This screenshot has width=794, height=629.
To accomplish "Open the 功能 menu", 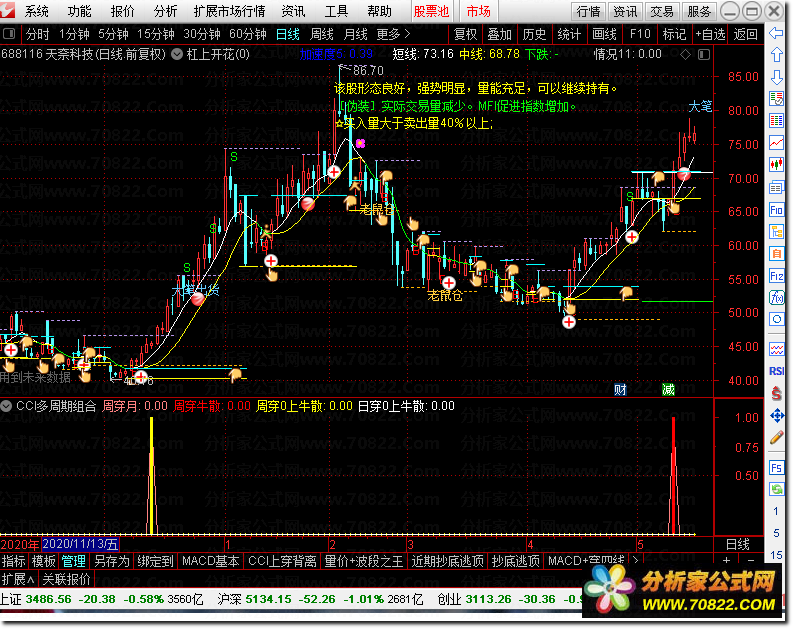I will [80, 11].
